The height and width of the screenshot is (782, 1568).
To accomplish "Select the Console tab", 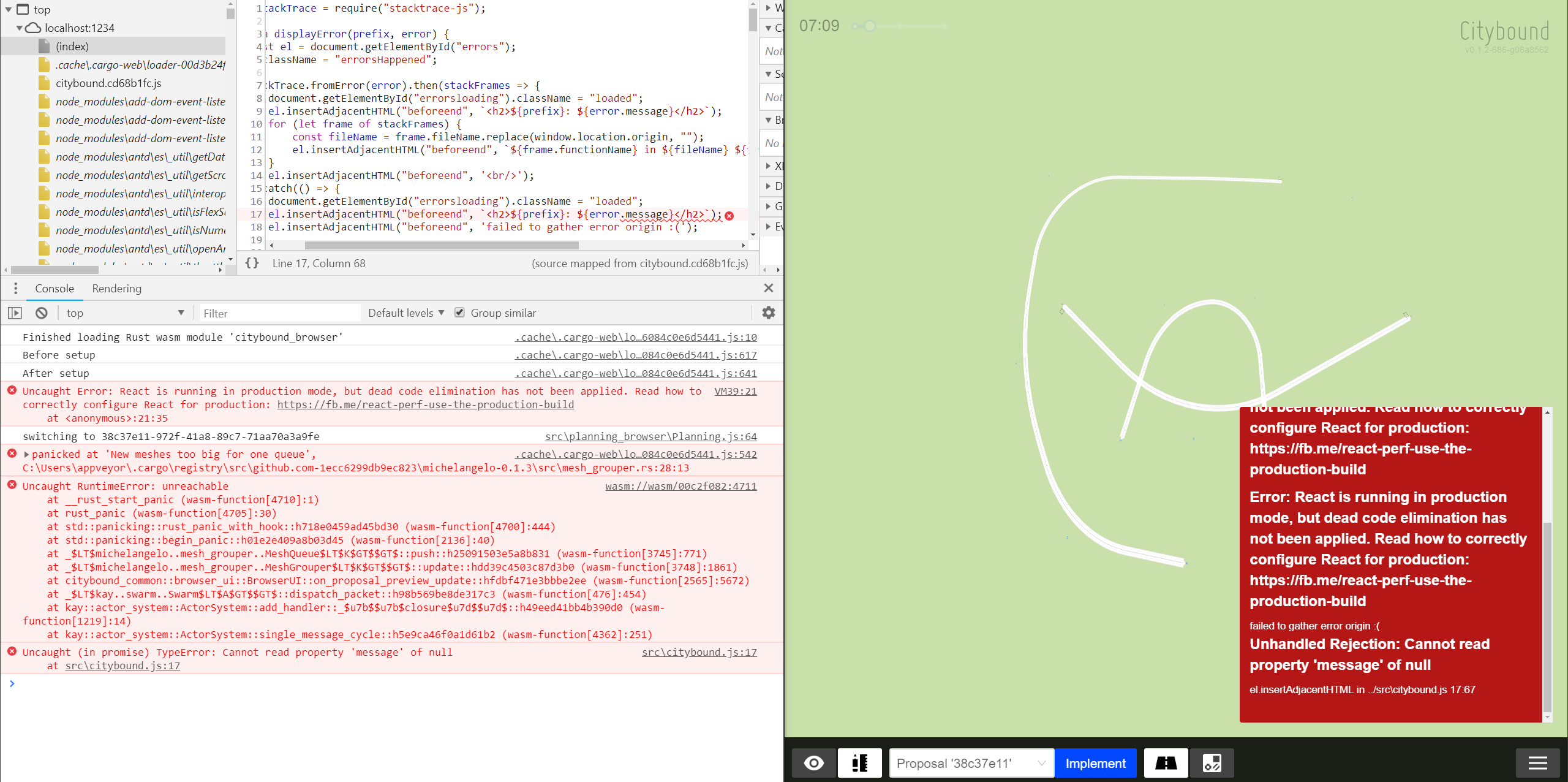I will pyautogui.click(x=55, y=289).
